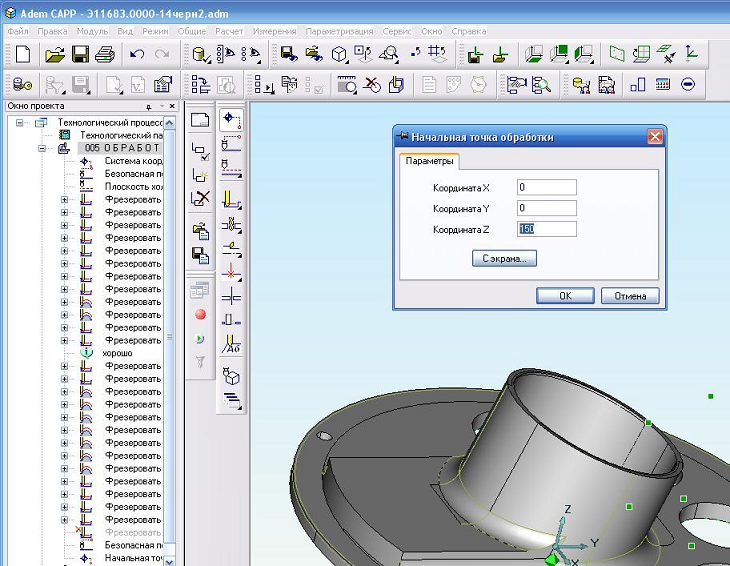Open file using the folder icon
The image size is (730, 566).
point(54,54)
